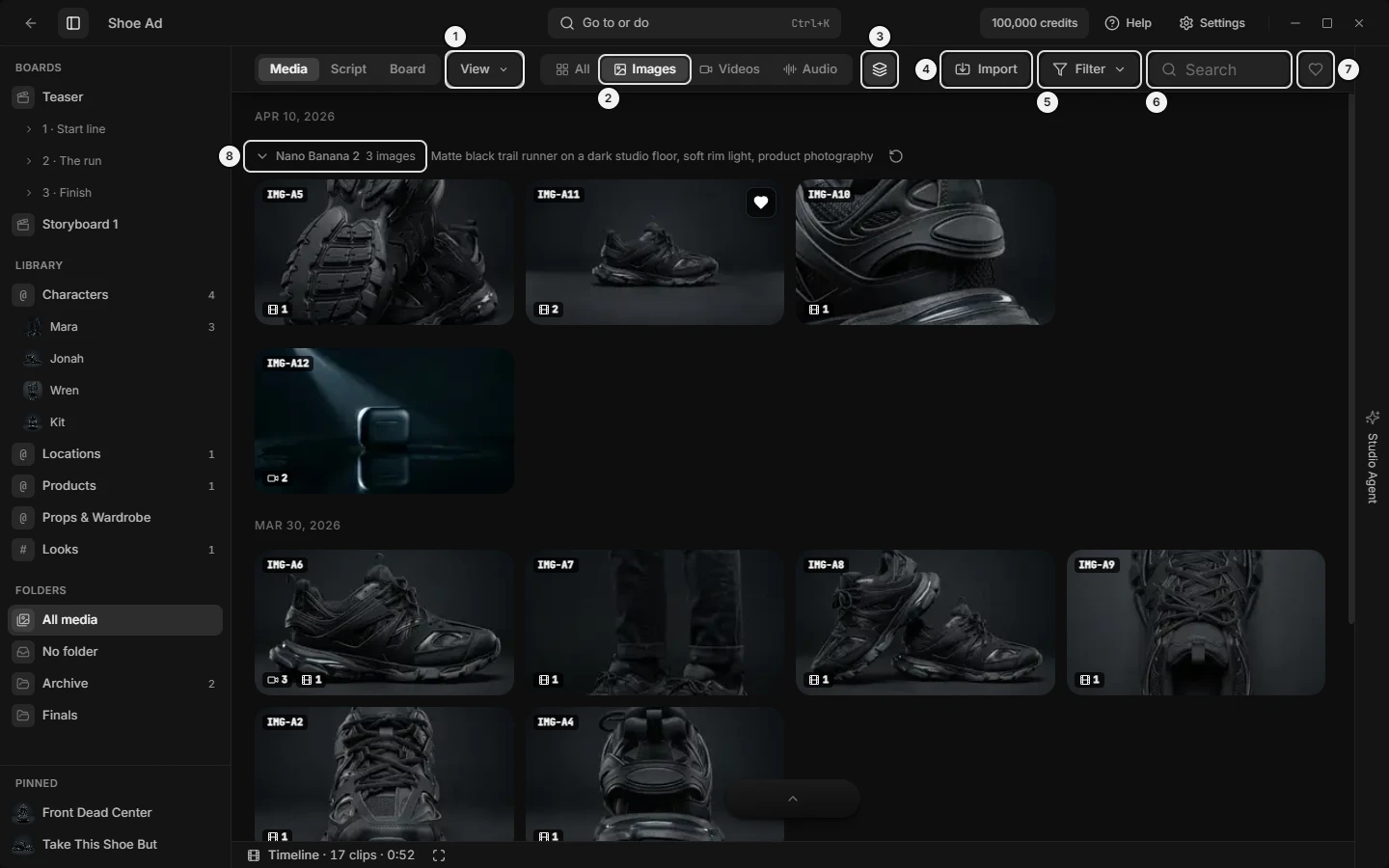Click the Import button
1389x868 pixels.
point(986,69)
